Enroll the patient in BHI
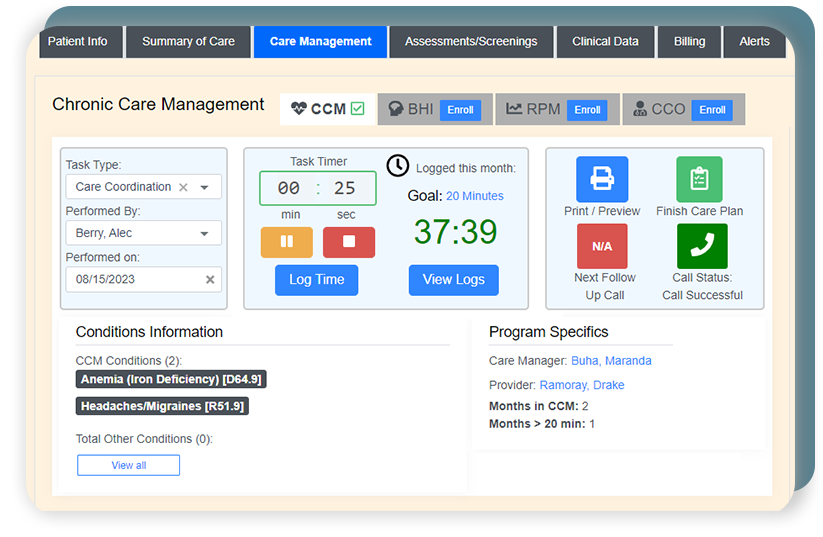This screenshot has height=537, width=823. [x=460, y=110]
